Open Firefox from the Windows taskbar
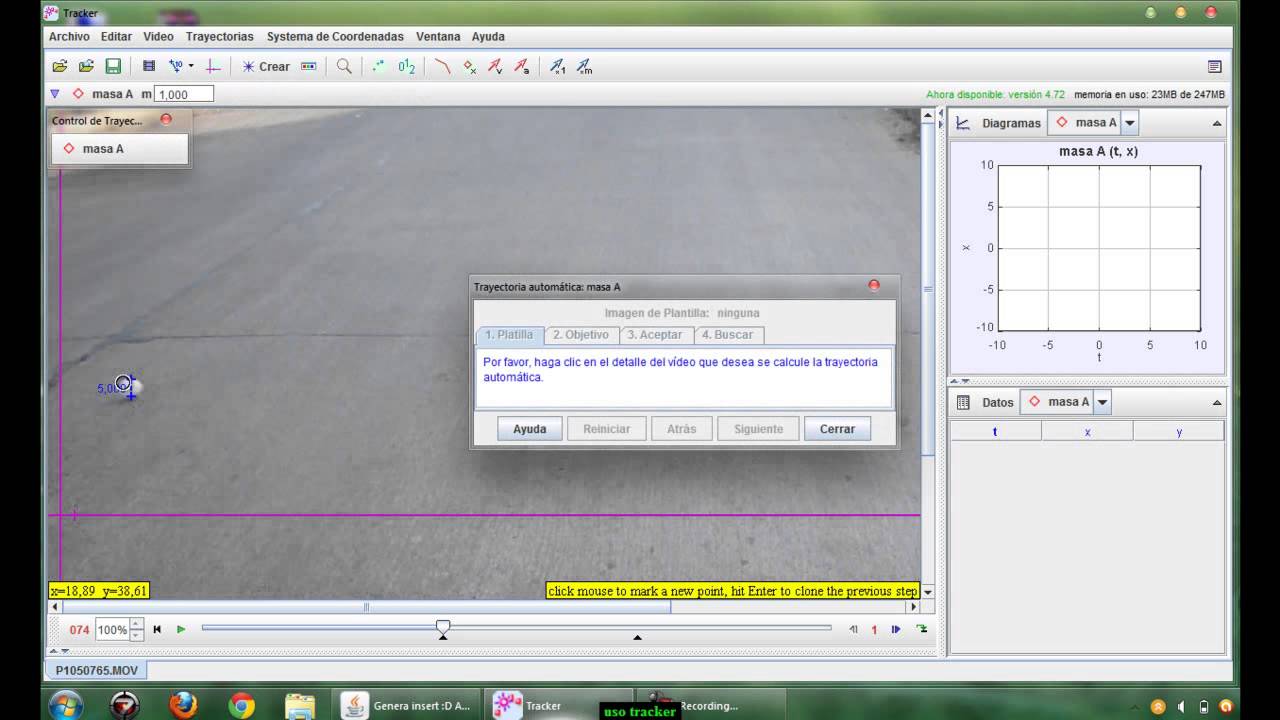The image size is (1280, 720). coord(183,705)
